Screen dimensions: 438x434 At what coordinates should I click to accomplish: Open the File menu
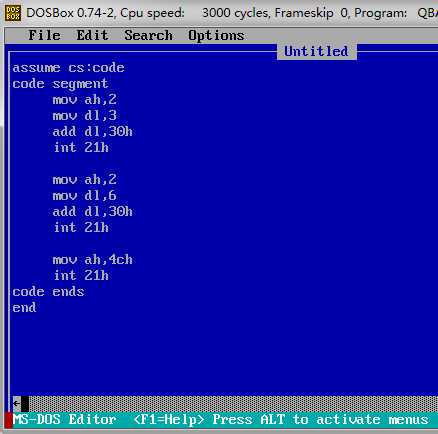click(x=44, y=35)
